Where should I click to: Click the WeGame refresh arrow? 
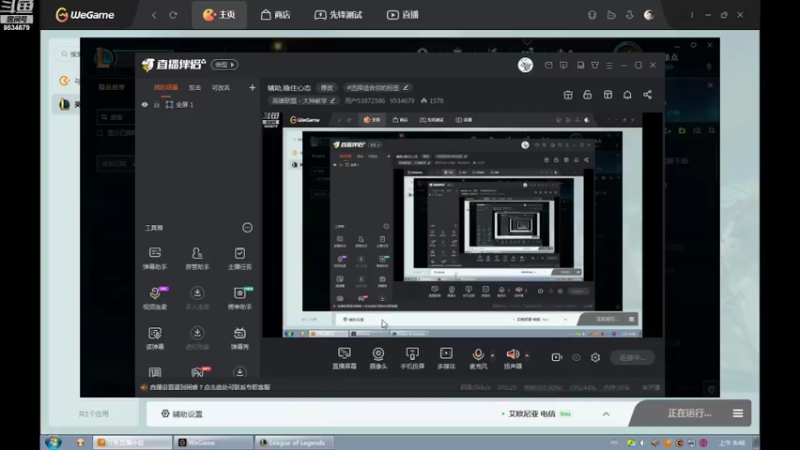(173, 15)
